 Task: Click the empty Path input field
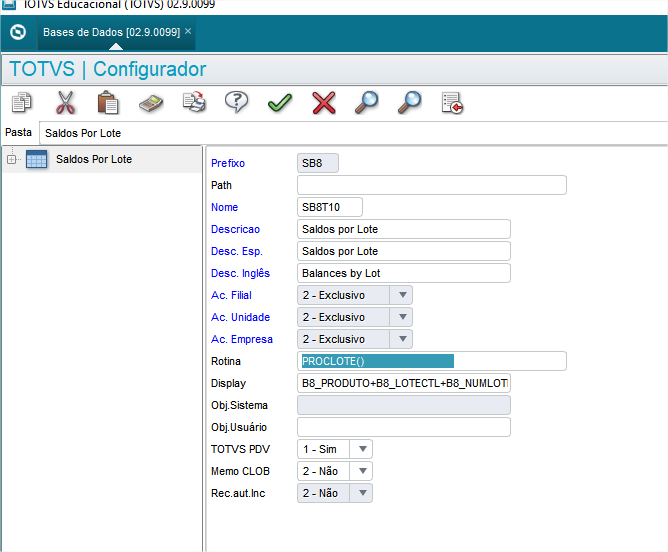coord(432,185)
